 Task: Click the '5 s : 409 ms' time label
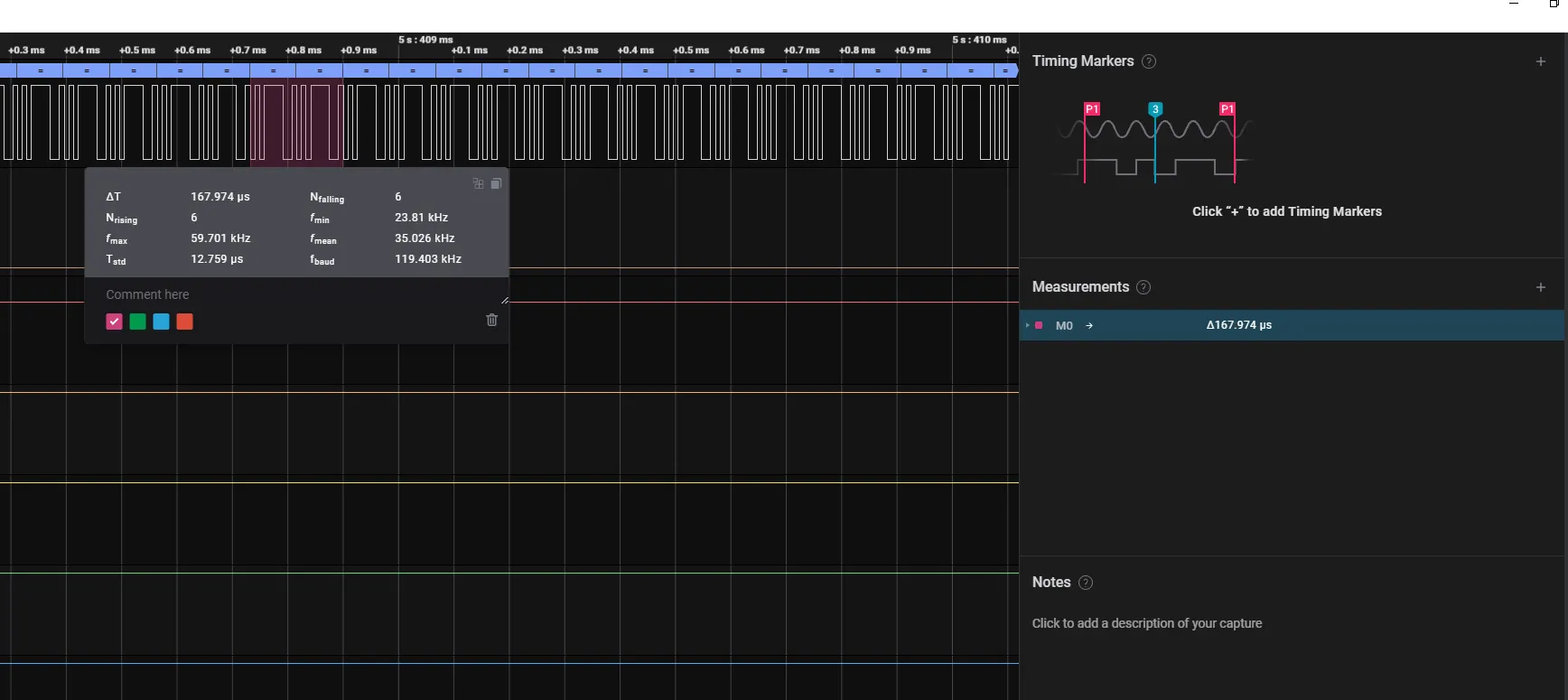tap(425, 40)
